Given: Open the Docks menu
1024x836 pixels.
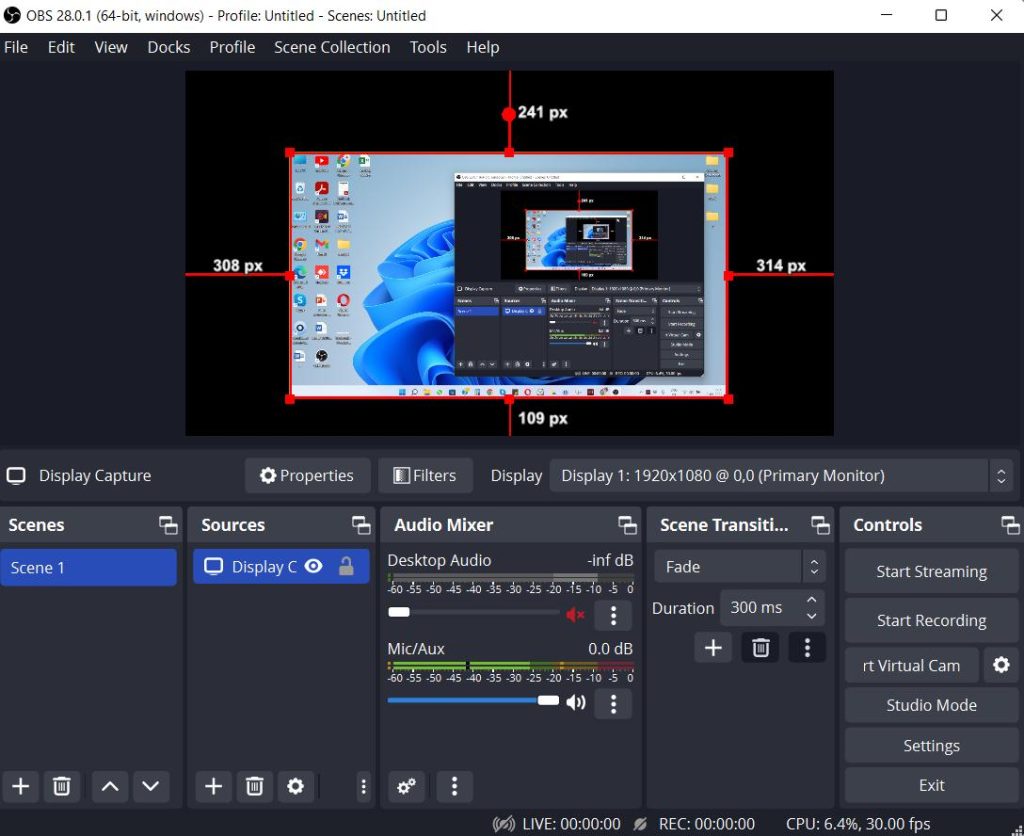Looking at the screenshot, I should pyautogui.click(x=168, y=47).
